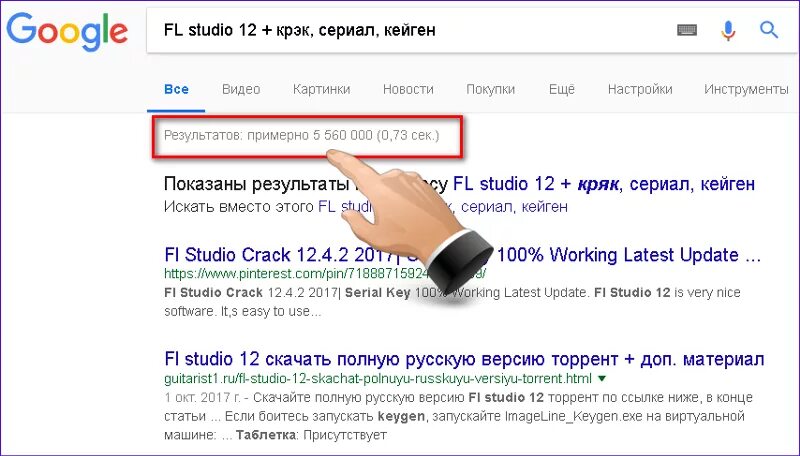Open the on-screen keyboard icon
This screenshot has height=456, width=800.
(x=687, y=30)
